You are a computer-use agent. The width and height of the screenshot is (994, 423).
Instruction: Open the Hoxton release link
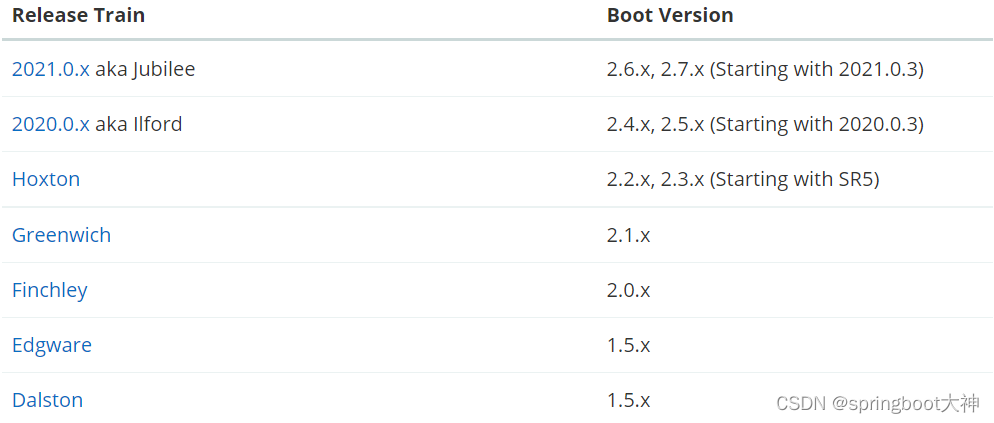pos(46,179)
